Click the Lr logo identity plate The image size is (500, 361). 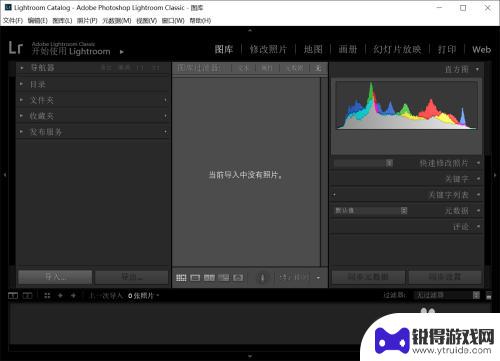click(x=16, y=48)
